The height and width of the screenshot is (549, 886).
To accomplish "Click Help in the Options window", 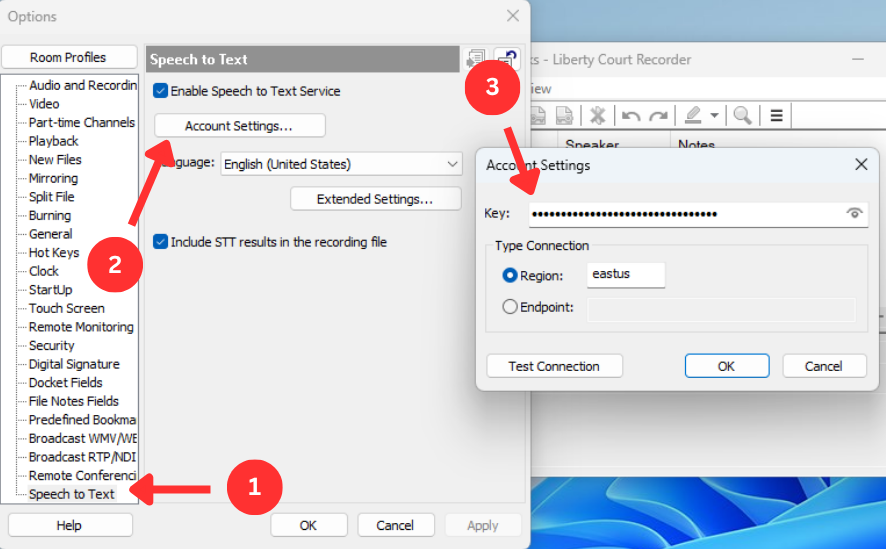I will [70, 525].
